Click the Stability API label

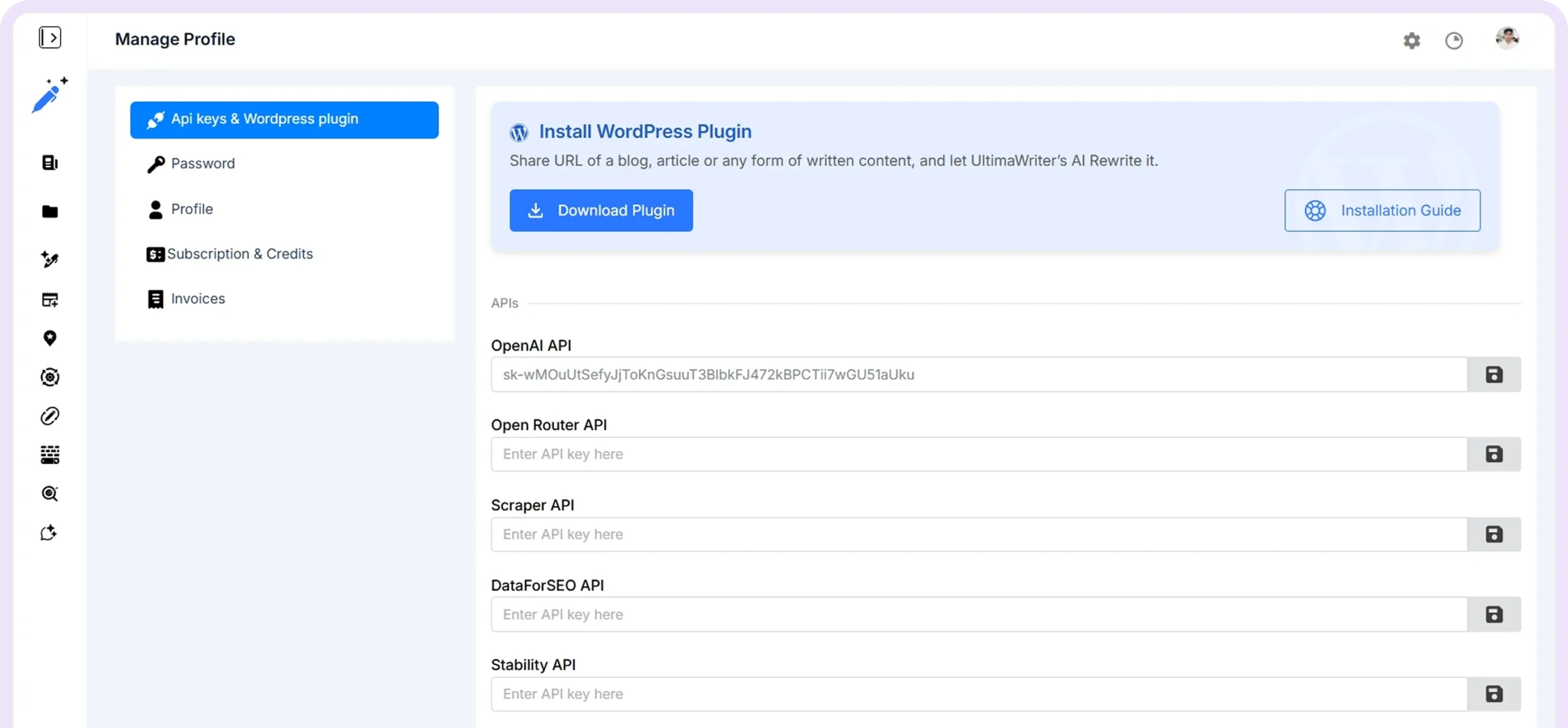tap(533, 664)
